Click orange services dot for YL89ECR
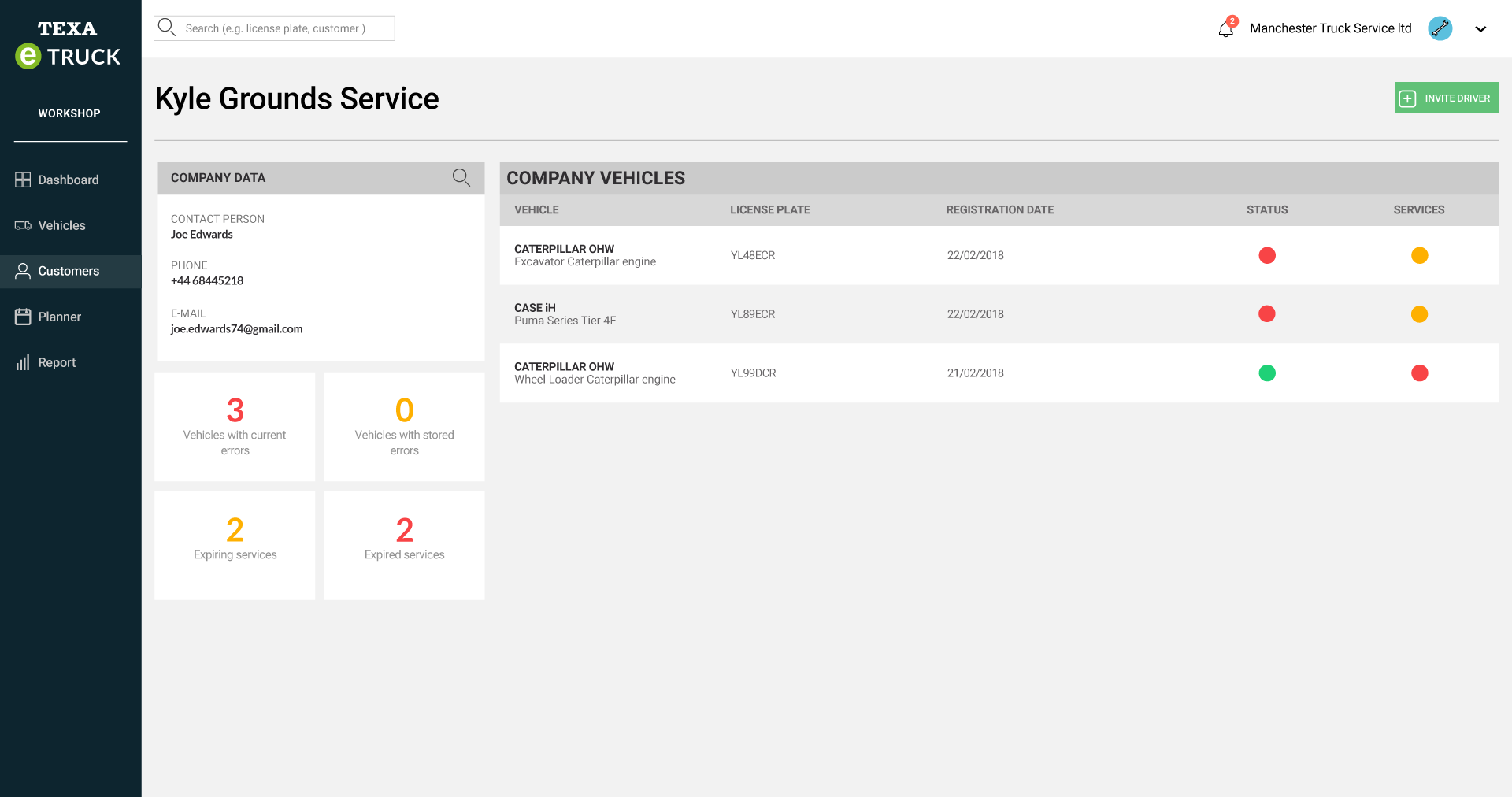 pos(1420,314)
